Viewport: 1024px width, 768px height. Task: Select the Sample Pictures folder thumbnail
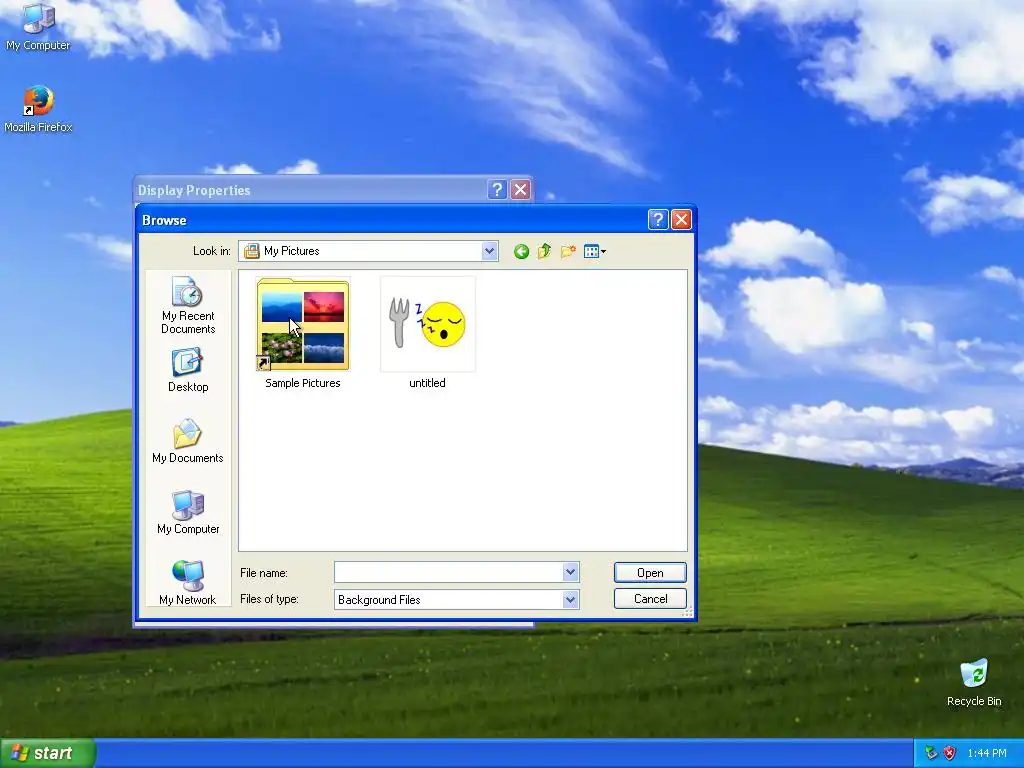(x=303, y=324)
